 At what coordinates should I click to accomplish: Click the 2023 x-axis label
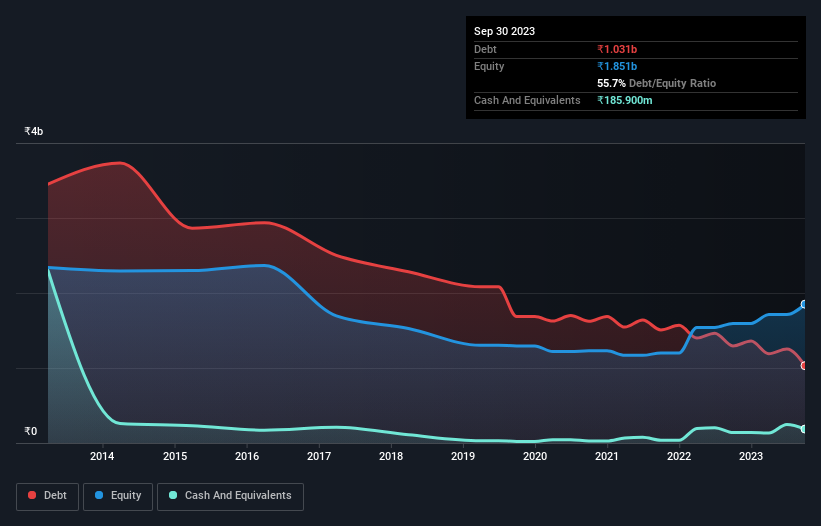750,456
